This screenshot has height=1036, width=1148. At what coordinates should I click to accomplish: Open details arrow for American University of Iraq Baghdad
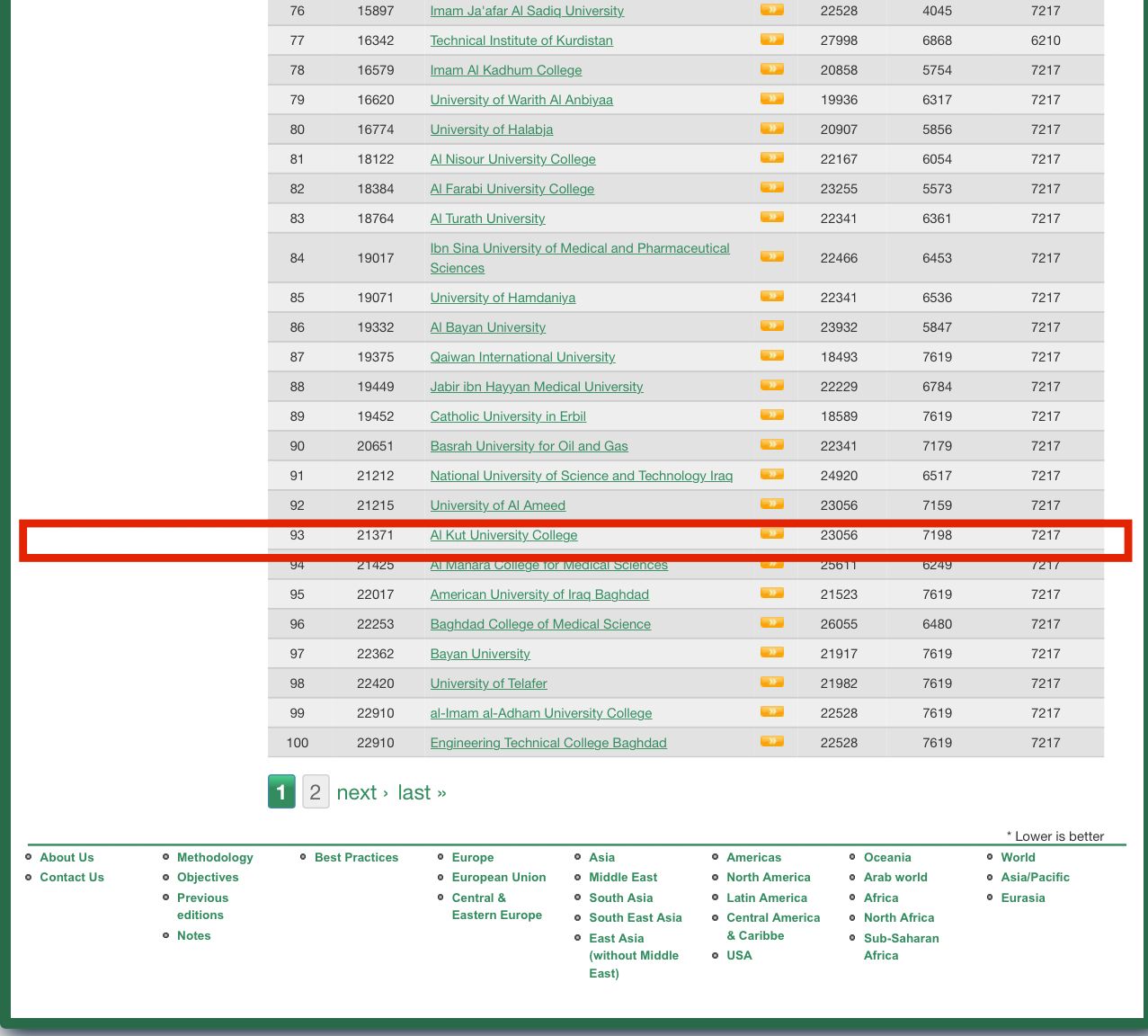tap(771, 594)
